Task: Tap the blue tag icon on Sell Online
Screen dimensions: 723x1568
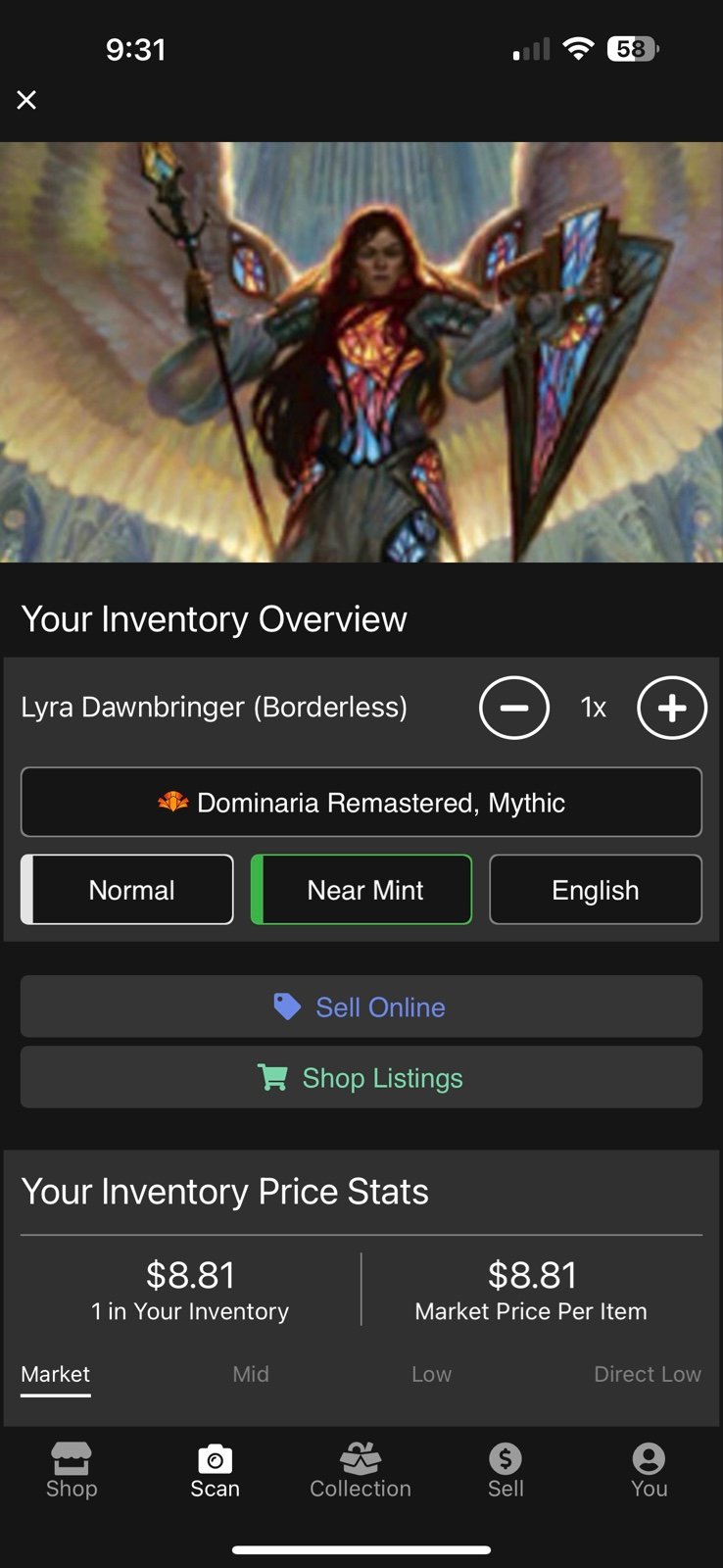Action: [287, 1006]
